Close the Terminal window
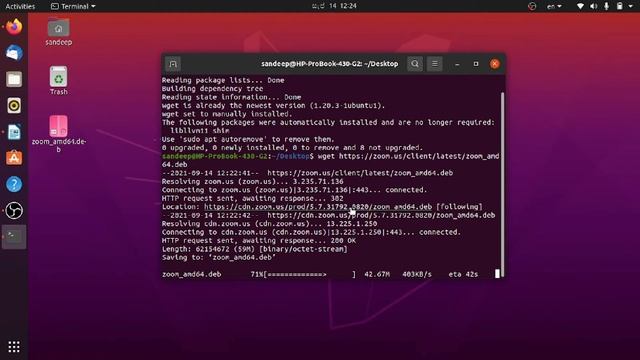The height and width of the screenshot is (360, 640). [495, 64]
